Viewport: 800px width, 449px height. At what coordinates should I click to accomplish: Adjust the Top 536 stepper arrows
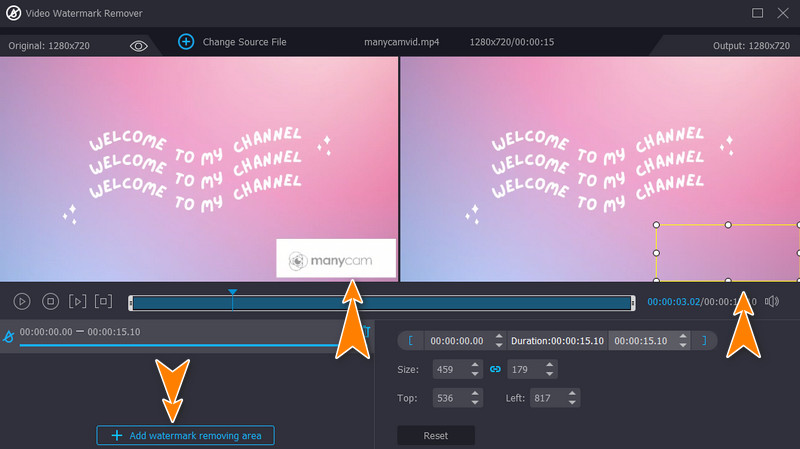click(476, 397)
